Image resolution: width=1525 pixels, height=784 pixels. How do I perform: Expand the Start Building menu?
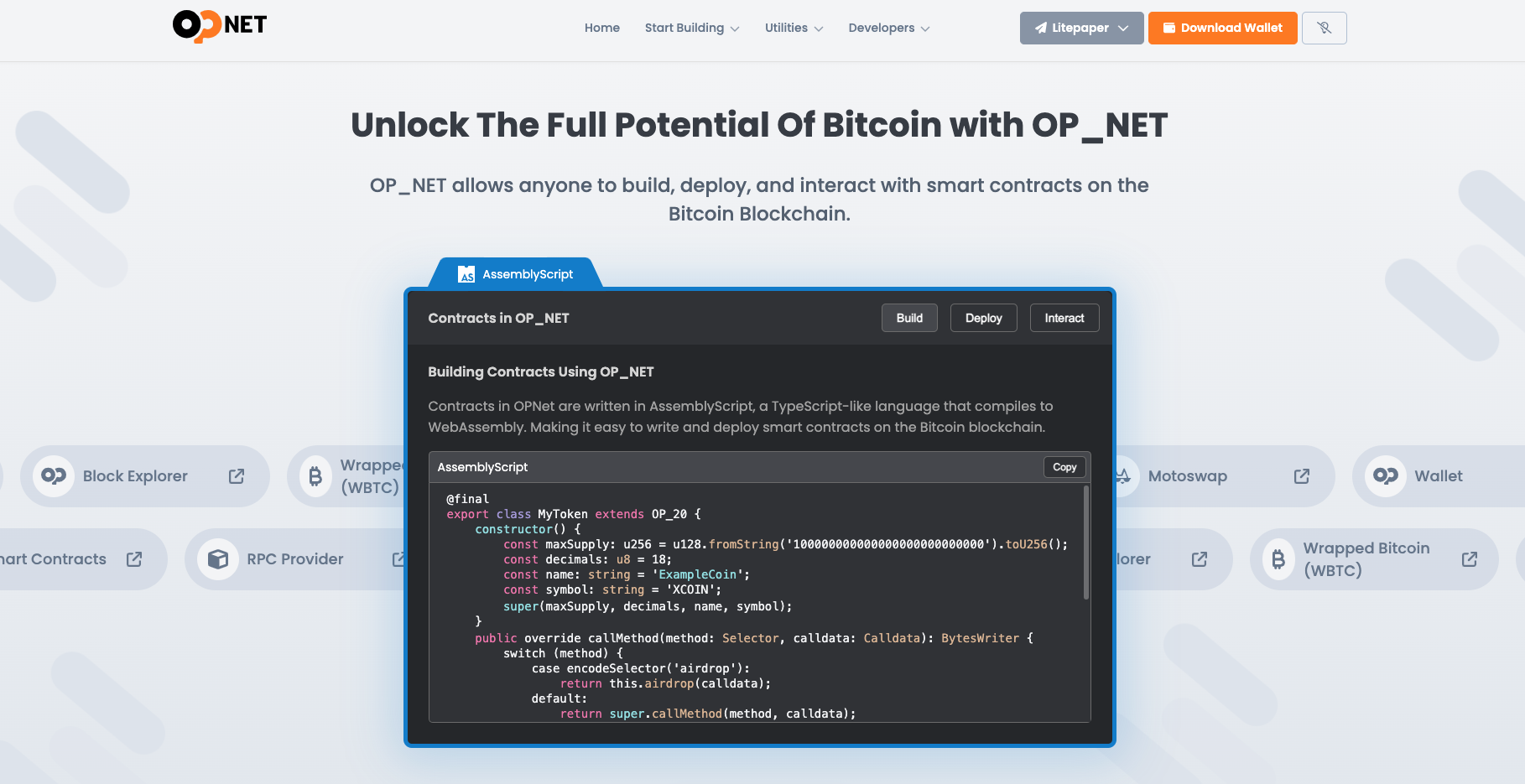tap(692, 28)
